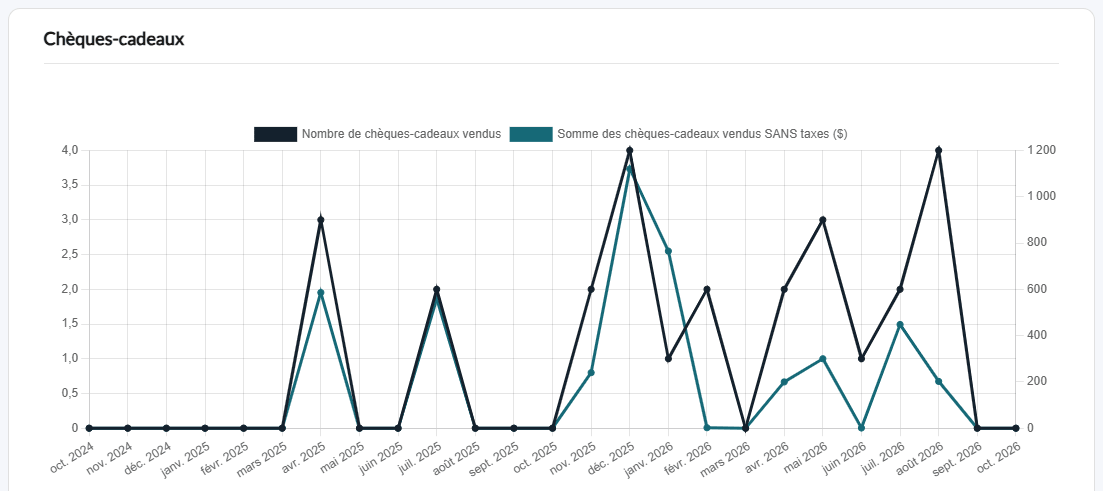Select the dark data point at mai 2026

tap(822, 219)
